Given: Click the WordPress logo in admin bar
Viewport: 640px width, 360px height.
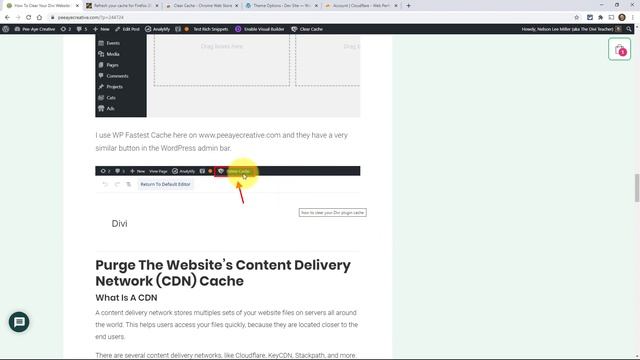Looking at the screenshot, I should coord(6,29).
